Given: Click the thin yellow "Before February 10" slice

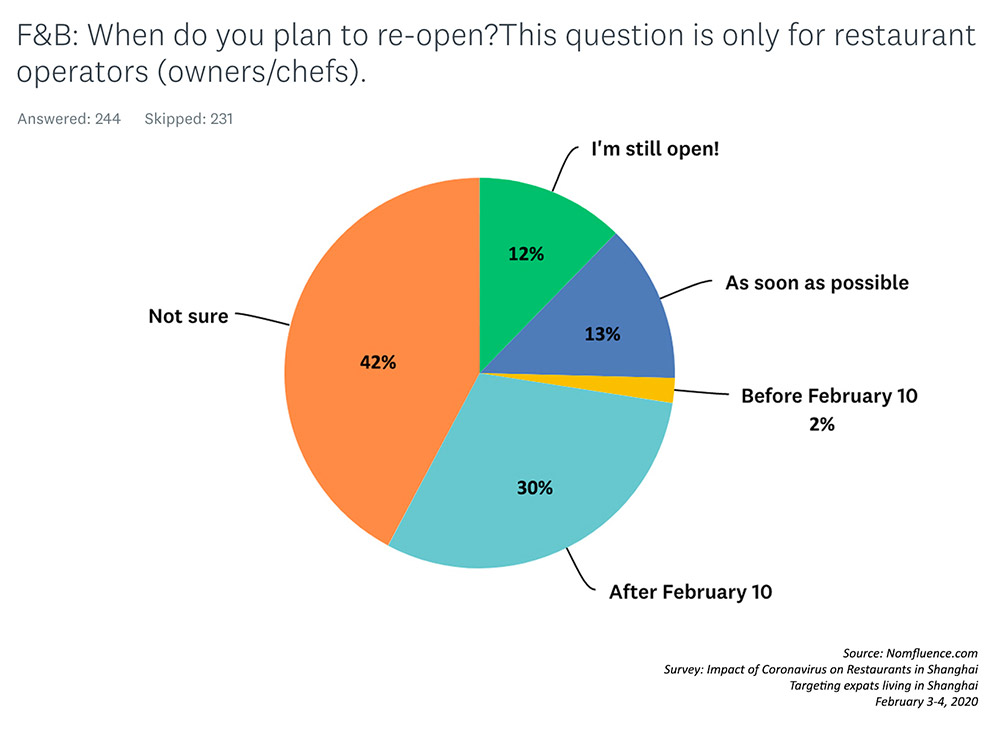Looking at the screenshot, I should [x=660, y=388].
